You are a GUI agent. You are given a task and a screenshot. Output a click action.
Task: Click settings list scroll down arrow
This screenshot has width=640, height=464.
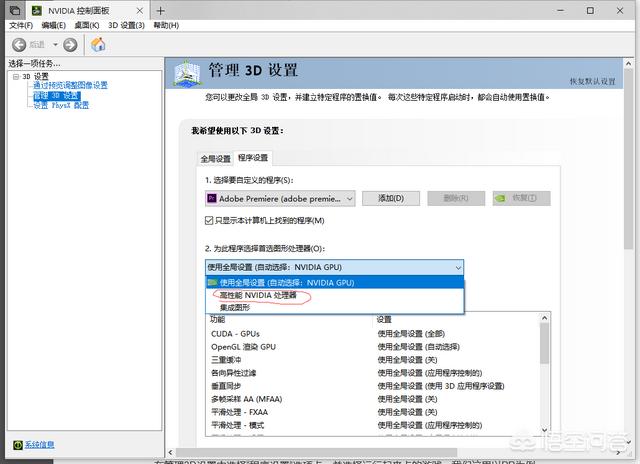544,430
